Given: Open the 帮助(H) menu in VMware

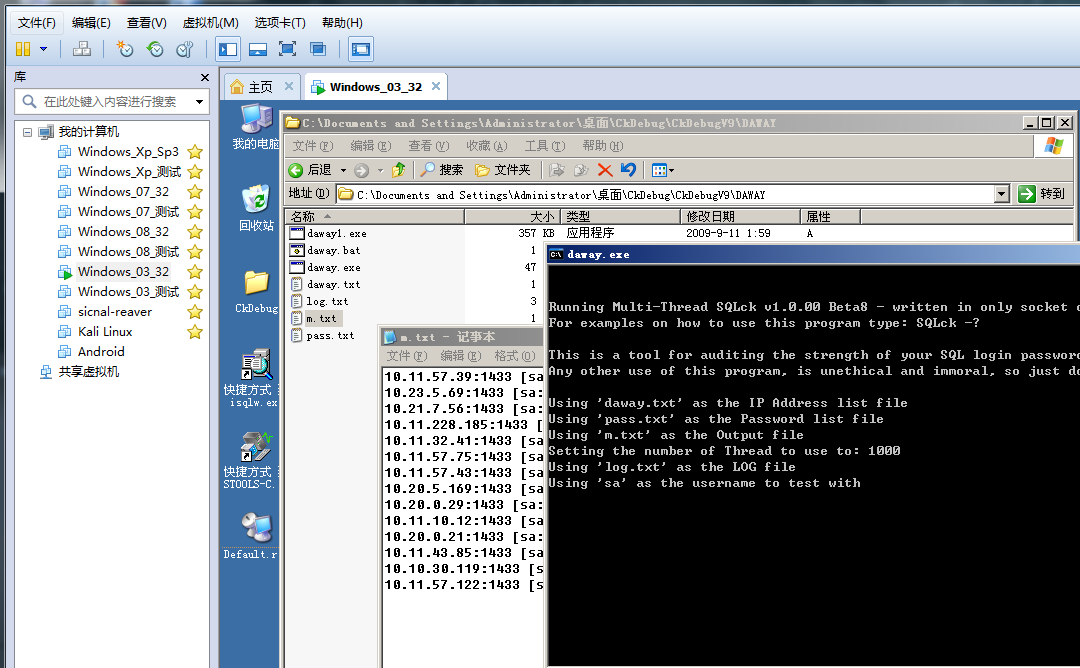Looking at the screenshot, I should tap(342, 23).
